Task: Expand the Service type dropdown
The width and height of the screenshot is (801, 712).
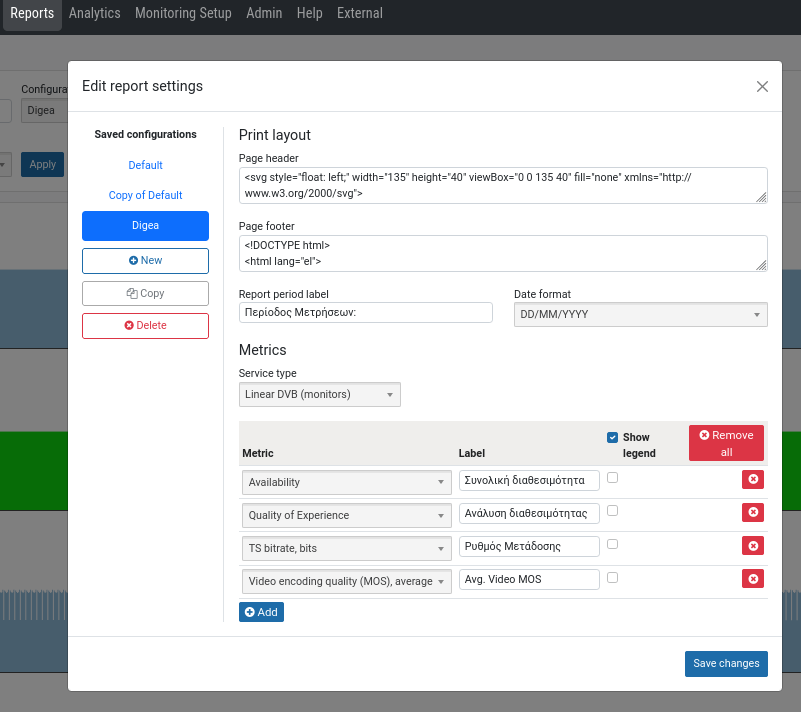Action: click(x=320, y=394)
